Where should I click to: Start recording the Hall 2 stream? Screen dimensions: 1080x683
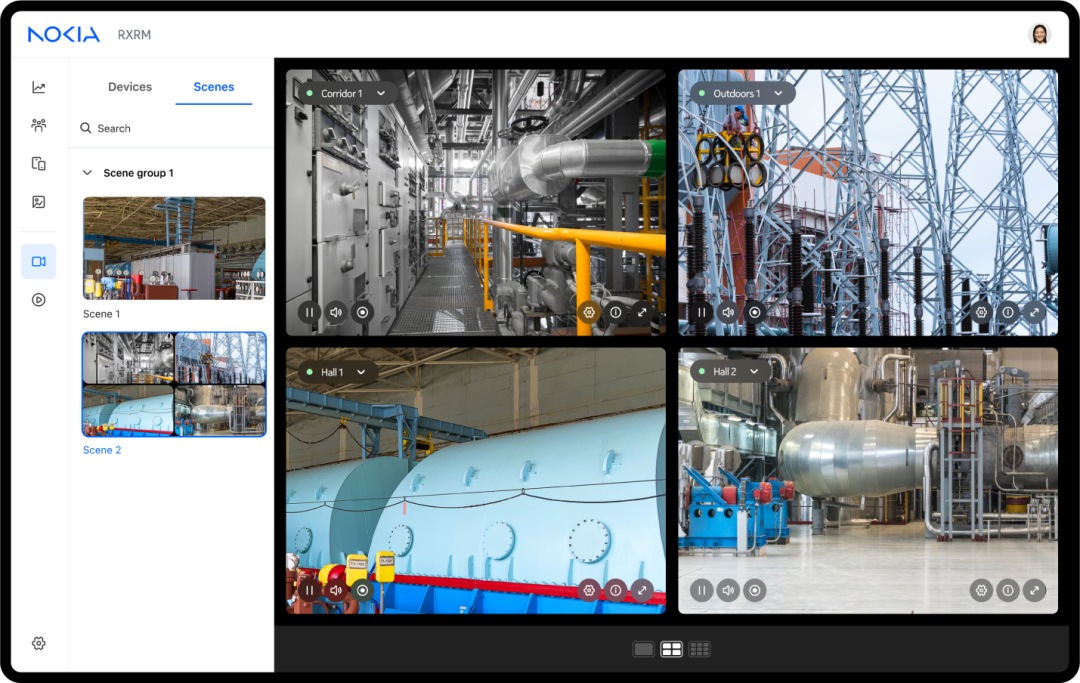pyautogui.click(x=754, y=590)
